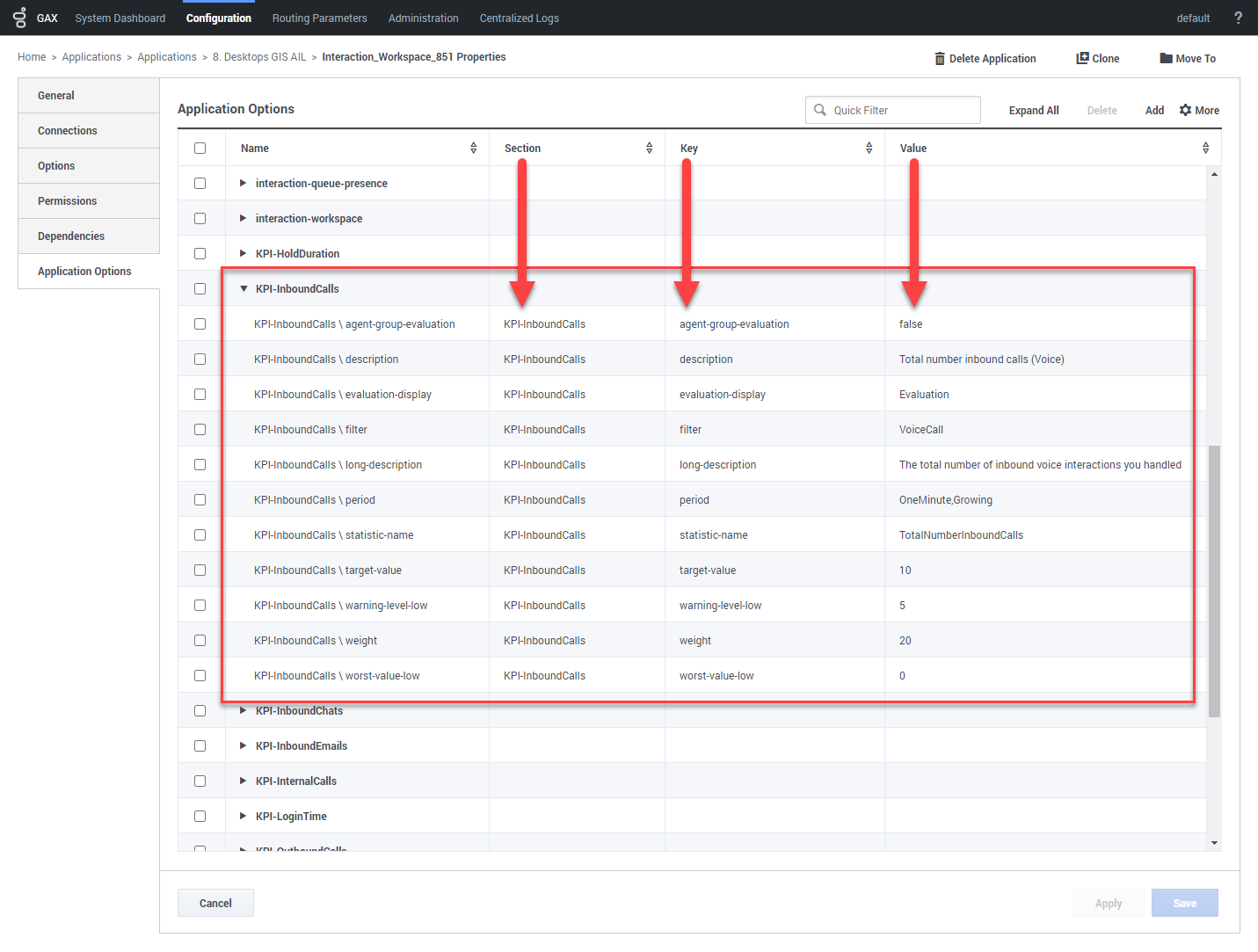The image size is (1258, 952).
Task: Click the Expand All button
Action: tap(1033, 110)
